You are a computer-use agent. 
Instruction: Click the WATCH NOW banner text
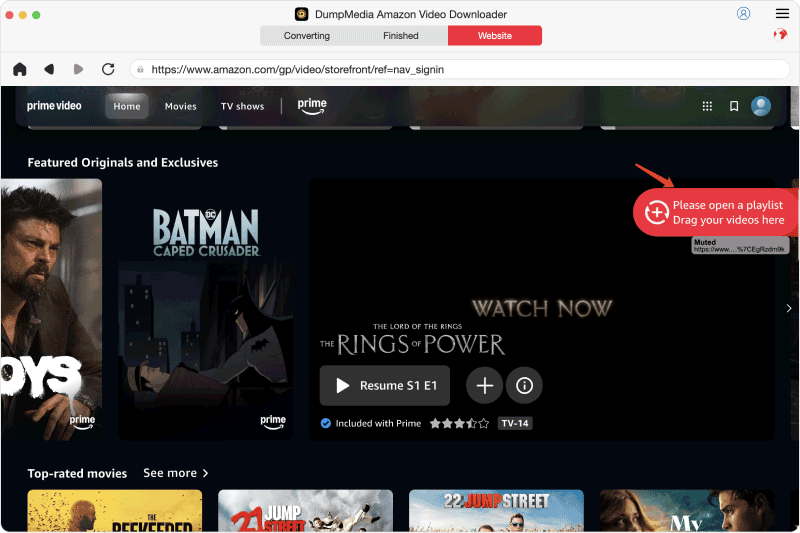[542, 308]
